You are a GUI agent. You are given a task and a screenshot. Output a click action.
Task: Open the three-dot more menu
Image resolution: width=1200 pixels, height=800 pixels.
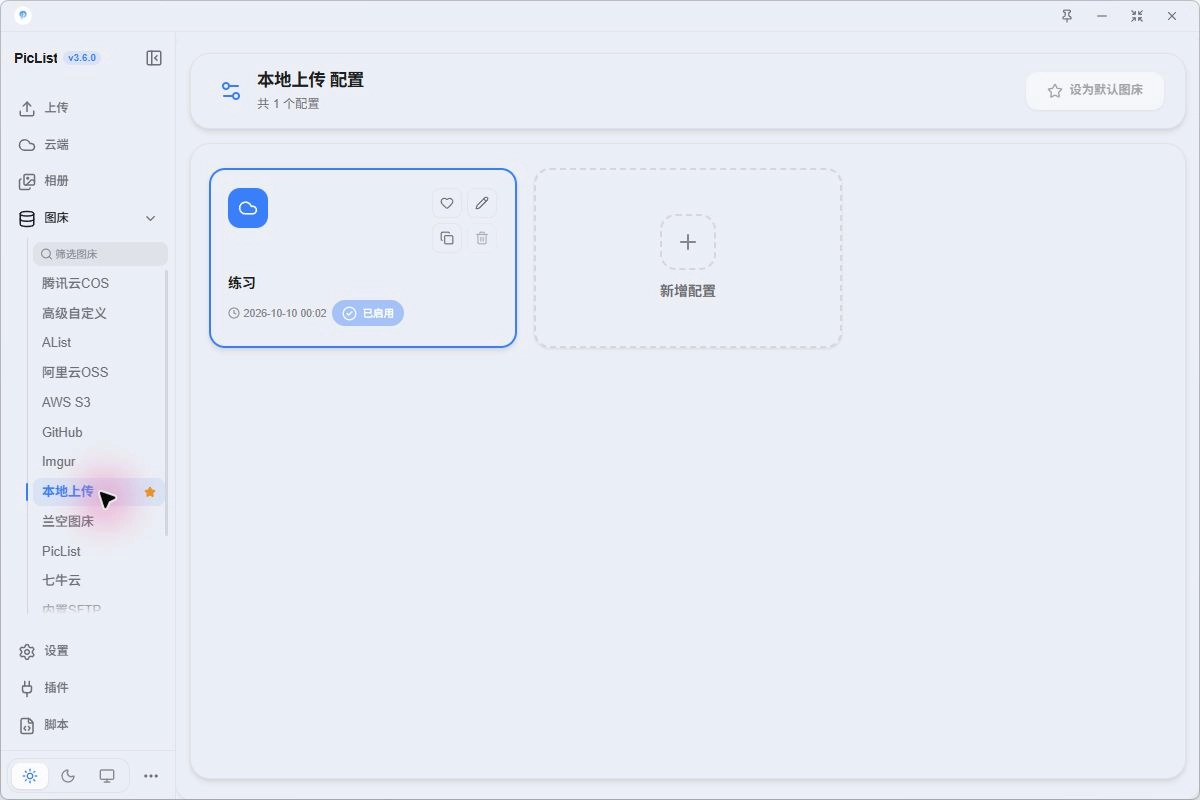tap(151, 776)
